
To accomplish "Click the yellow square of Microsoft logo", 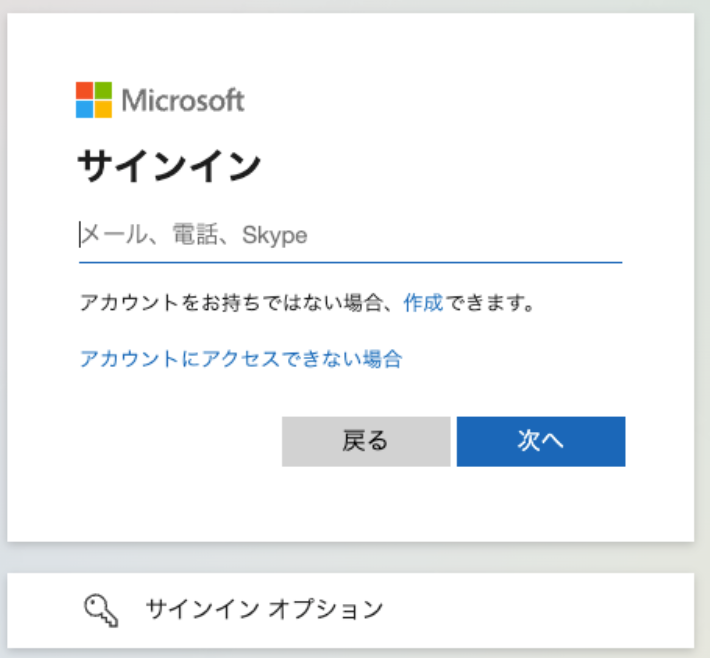I will click(103, 109).
